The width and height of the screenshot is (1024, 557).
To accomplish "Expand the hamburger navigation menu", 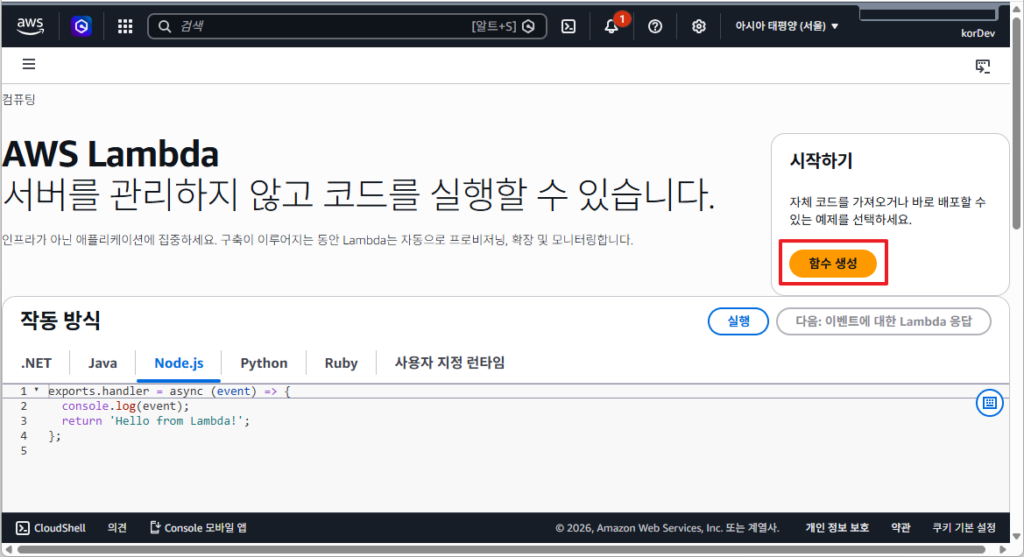I will [x=29, y=64].
